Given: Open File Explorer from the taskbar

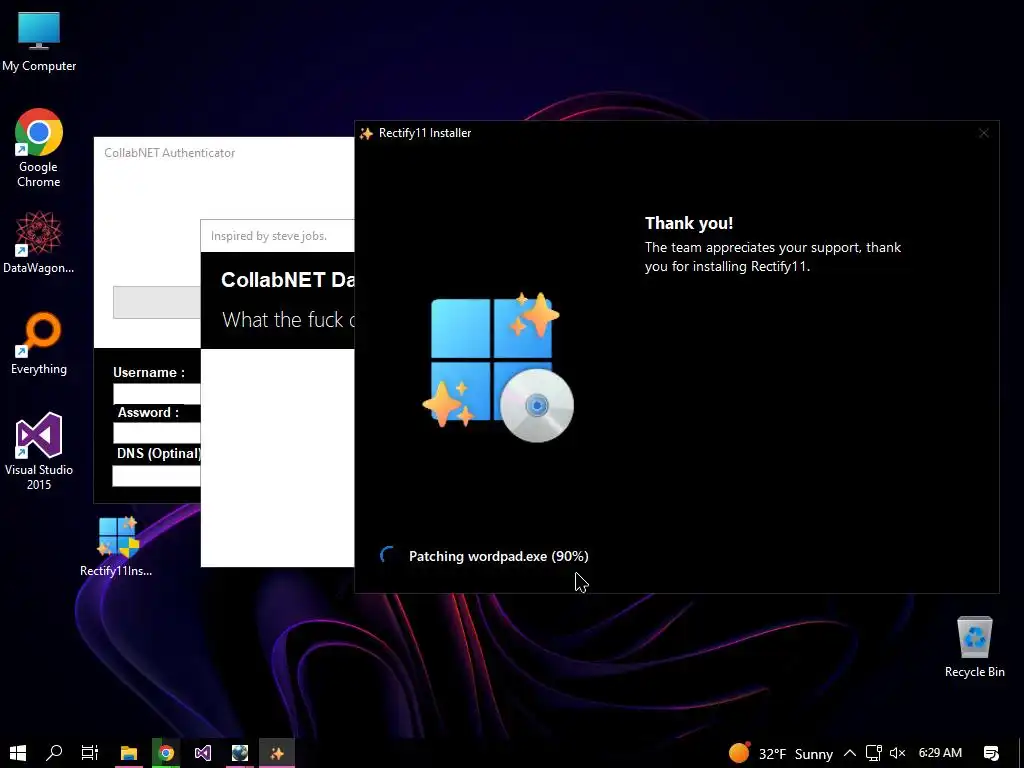Looking at the screenshot, I should (x=129, y=753).
